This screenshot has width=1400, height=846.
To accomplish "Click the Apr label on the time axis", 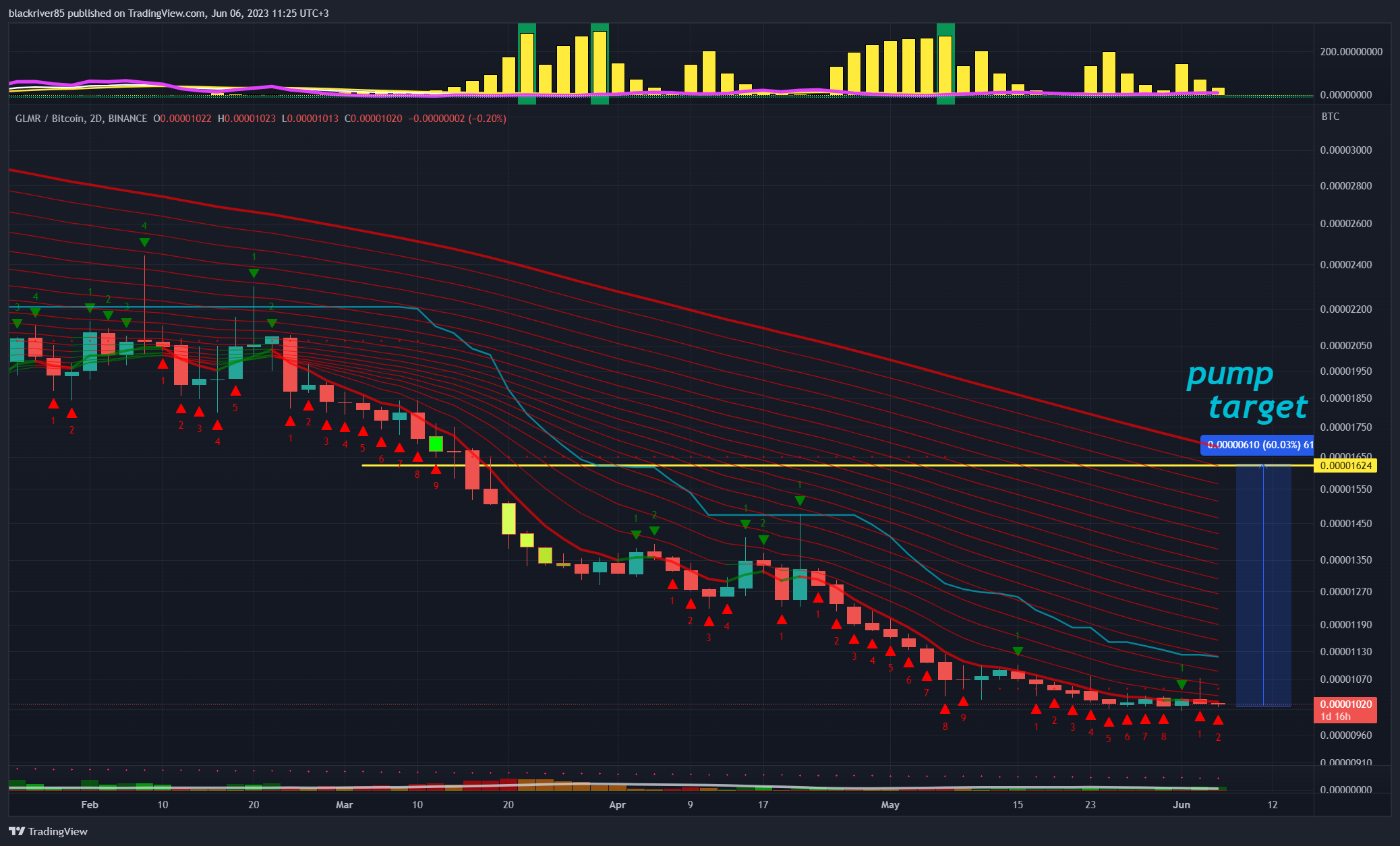I will pos(618,805).
